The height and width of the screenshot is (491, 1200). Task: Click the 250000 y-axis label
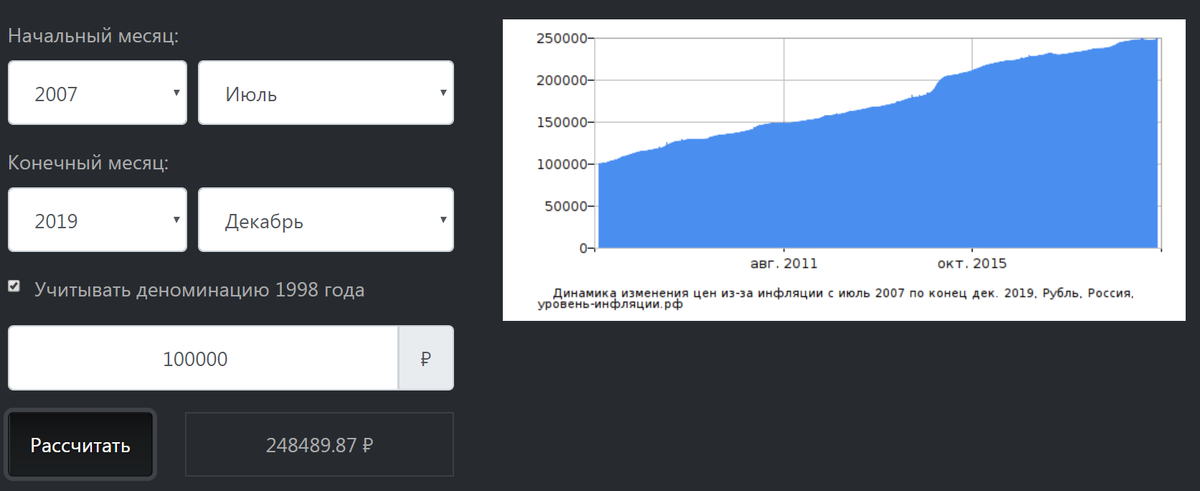560,38
